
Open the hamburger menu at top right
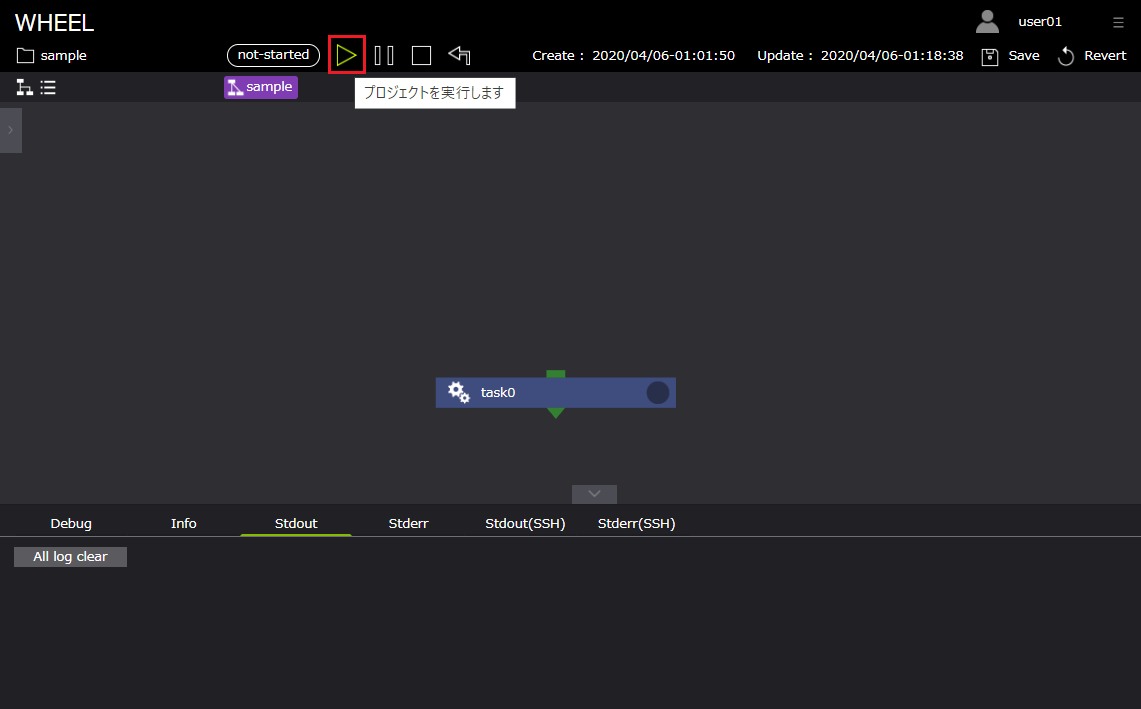coord(1118,22)
